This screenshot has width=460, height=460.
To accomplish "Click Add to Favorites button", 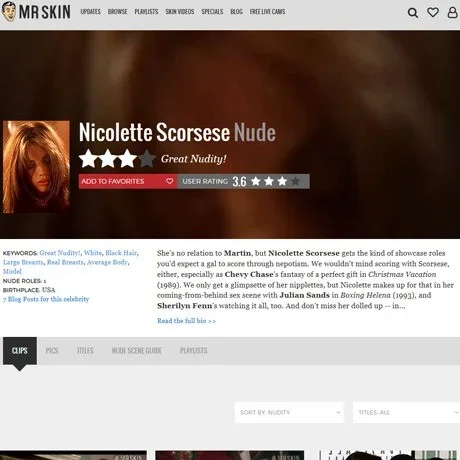I will coord(128,181).
